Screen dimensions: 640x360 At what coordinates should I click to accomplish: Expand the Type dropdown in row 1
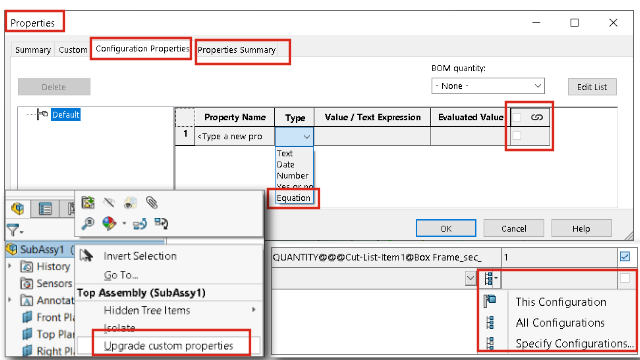(x=306, y=137)
